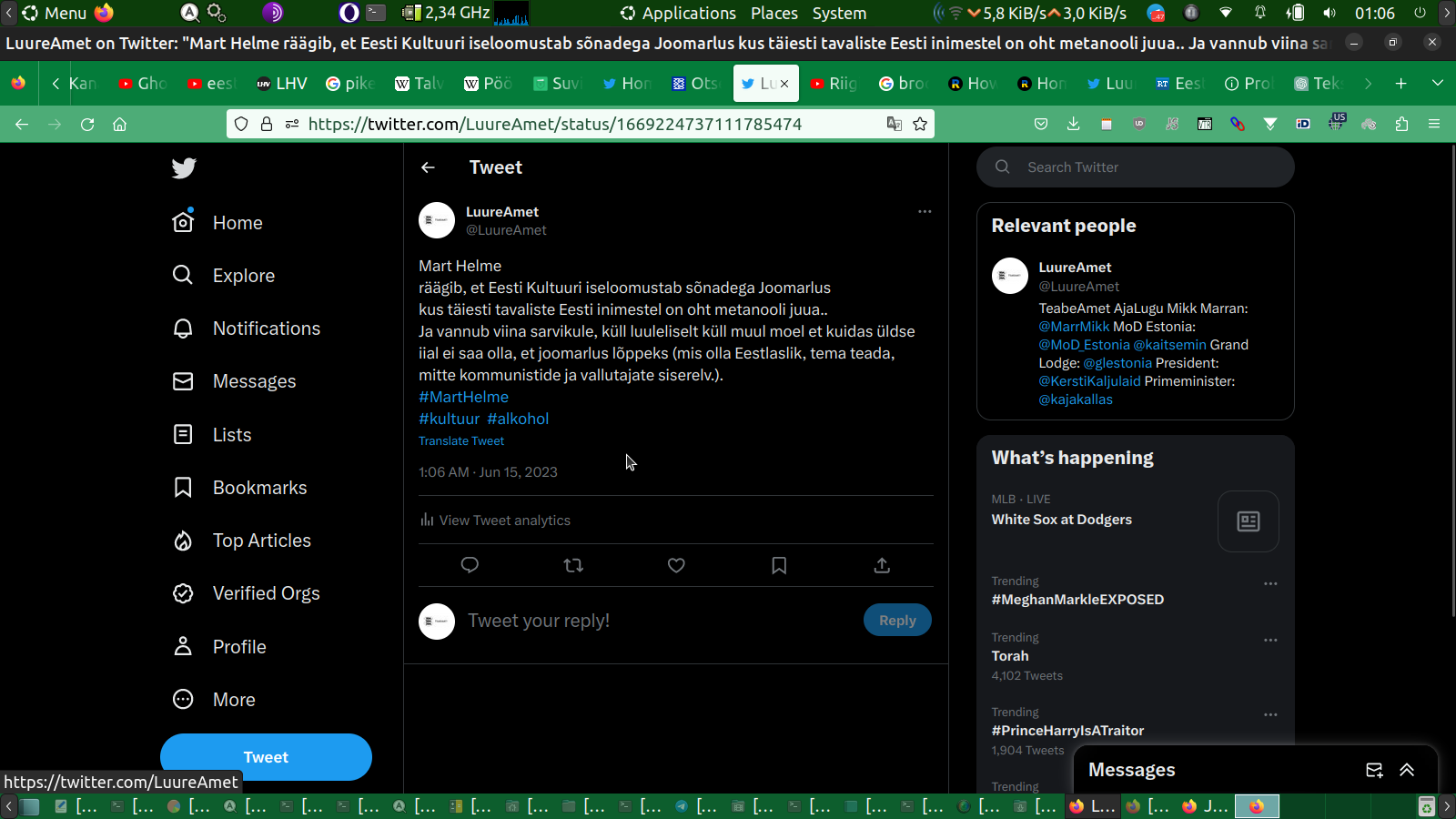Open a new browser tab

(x=1401, y=84)
